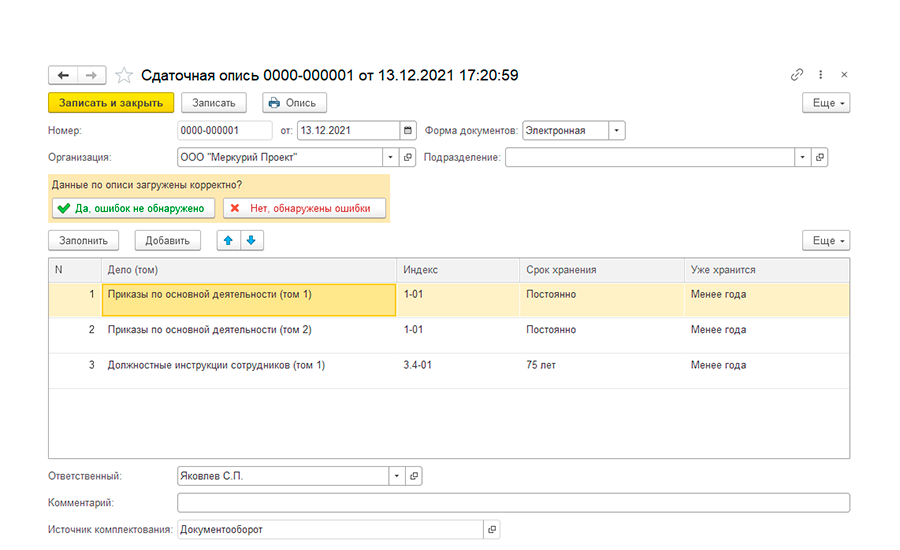Click ООО "Меркурий Проект" organization field

pos(280,157)
